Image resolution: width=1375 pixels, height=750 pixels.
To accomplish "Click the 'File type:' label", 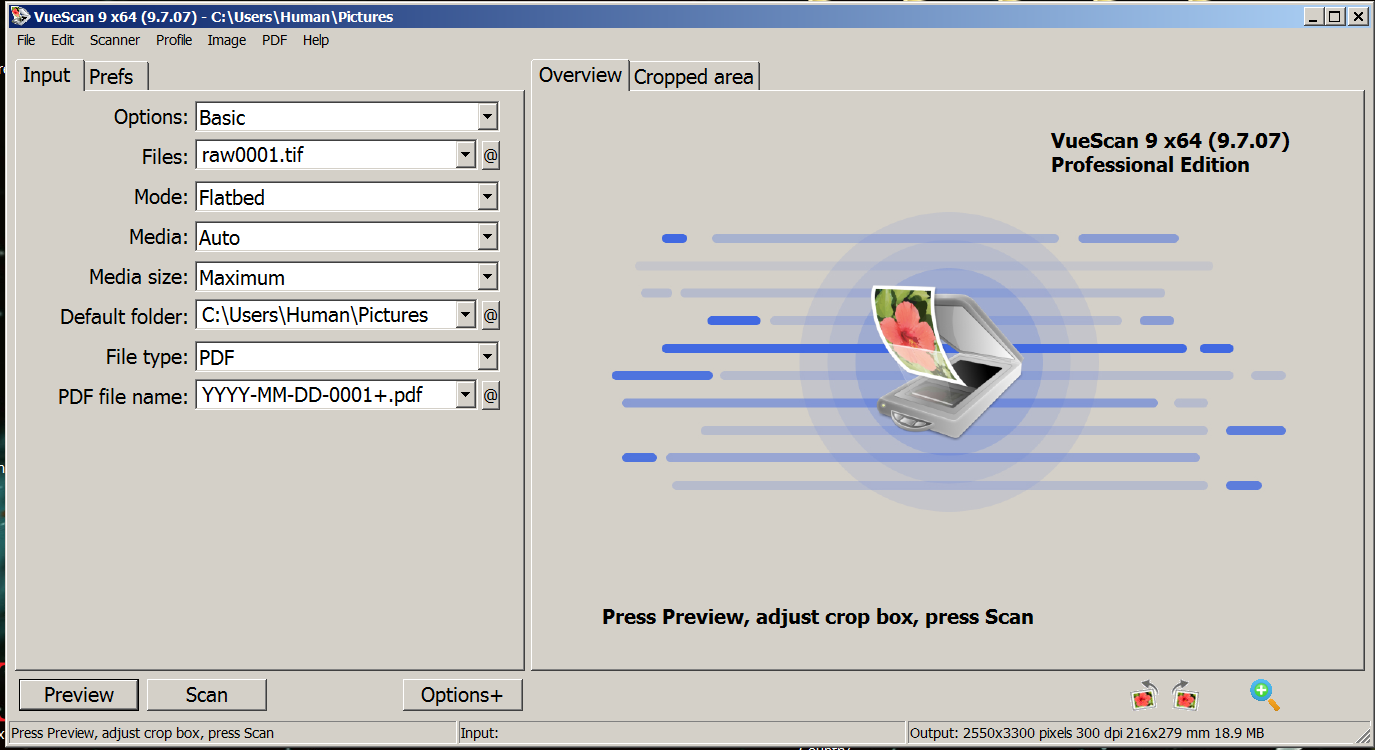I will [147, 357].
